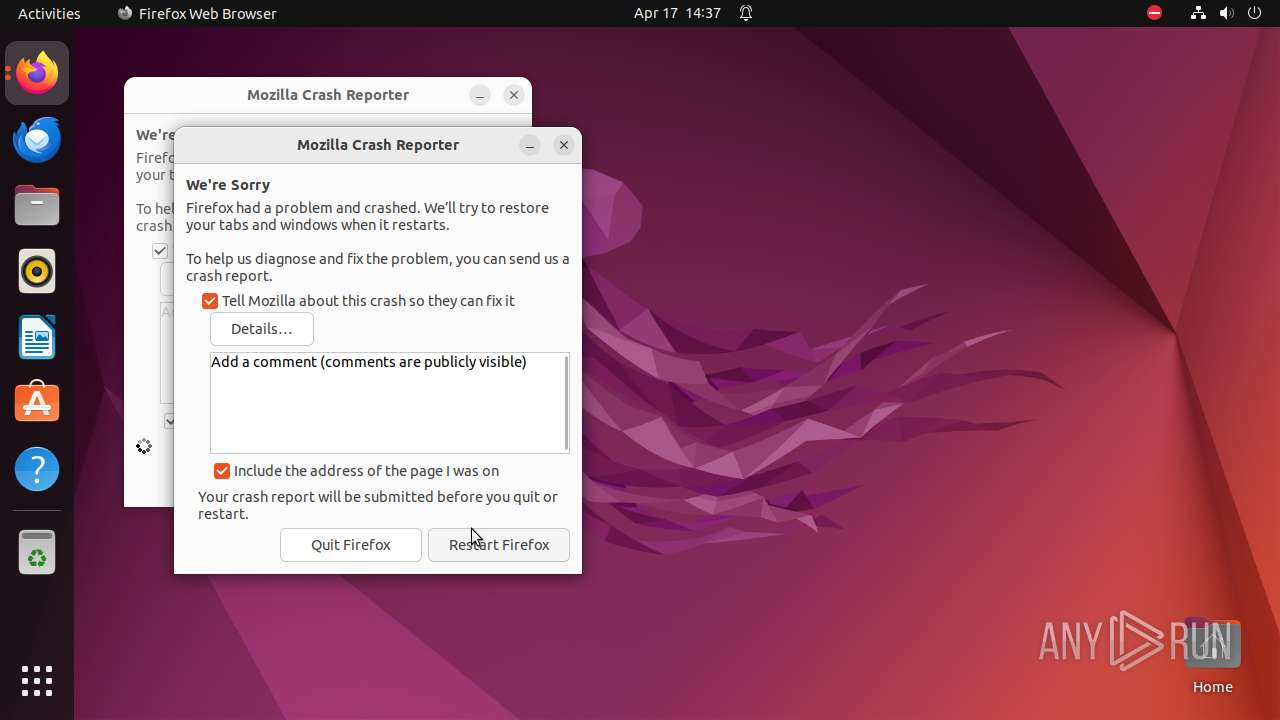Open the Help question-mark icon
1280x720 pixels.
37,469
